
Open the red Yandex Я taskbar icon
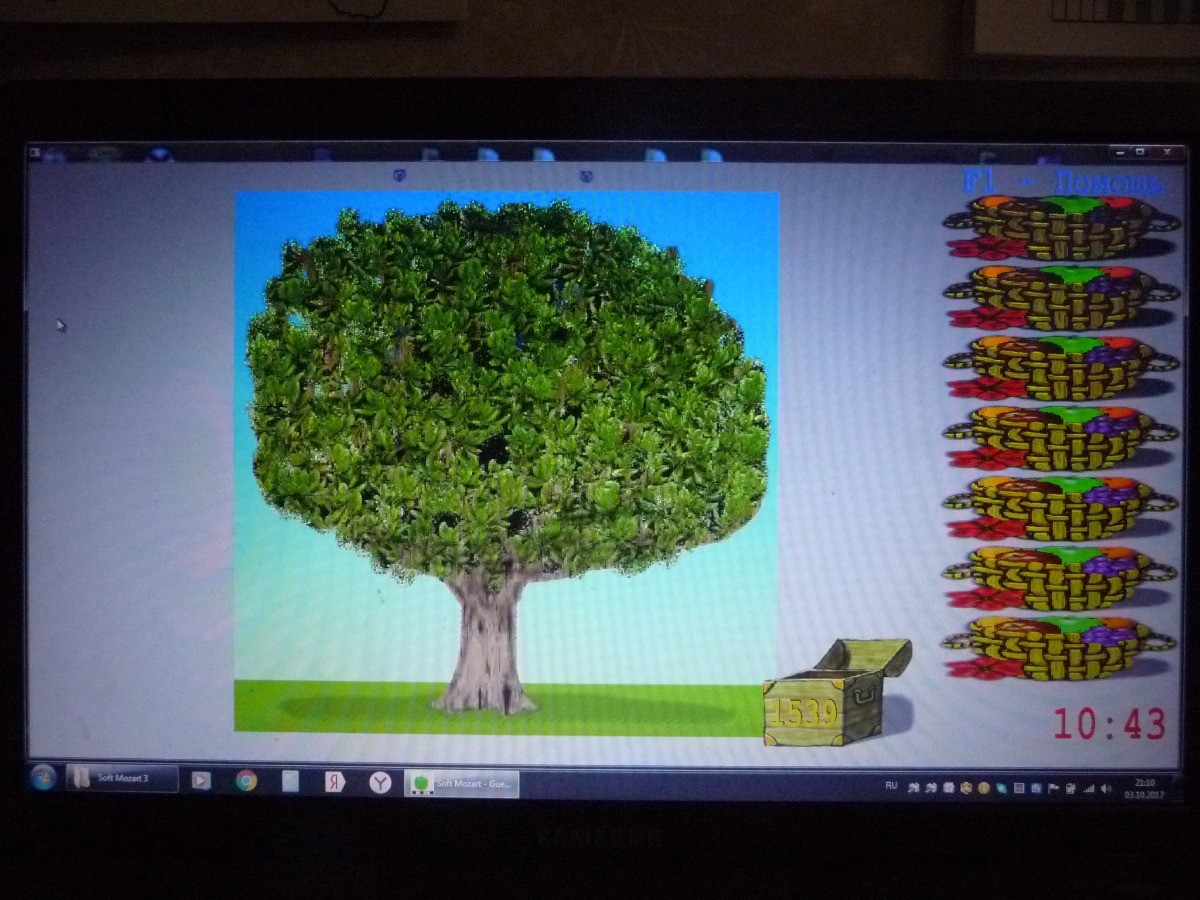(x=335, y=782)
